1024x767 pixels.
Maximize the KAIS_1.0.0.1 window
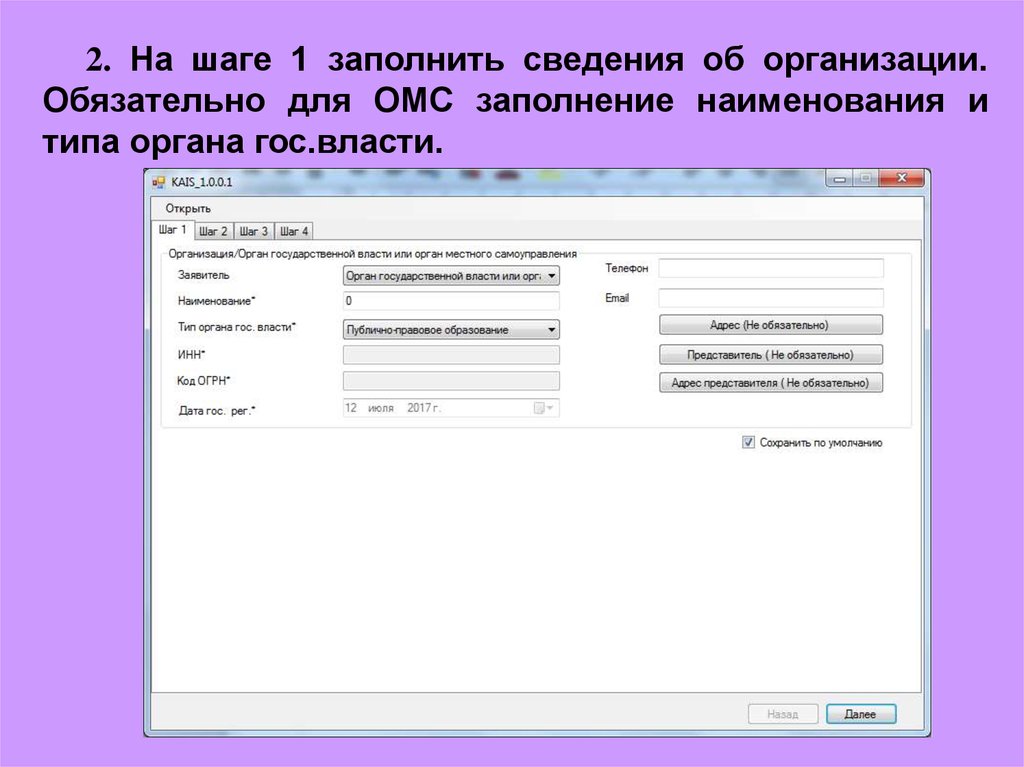pyautogui.click(x=866, y=178)
